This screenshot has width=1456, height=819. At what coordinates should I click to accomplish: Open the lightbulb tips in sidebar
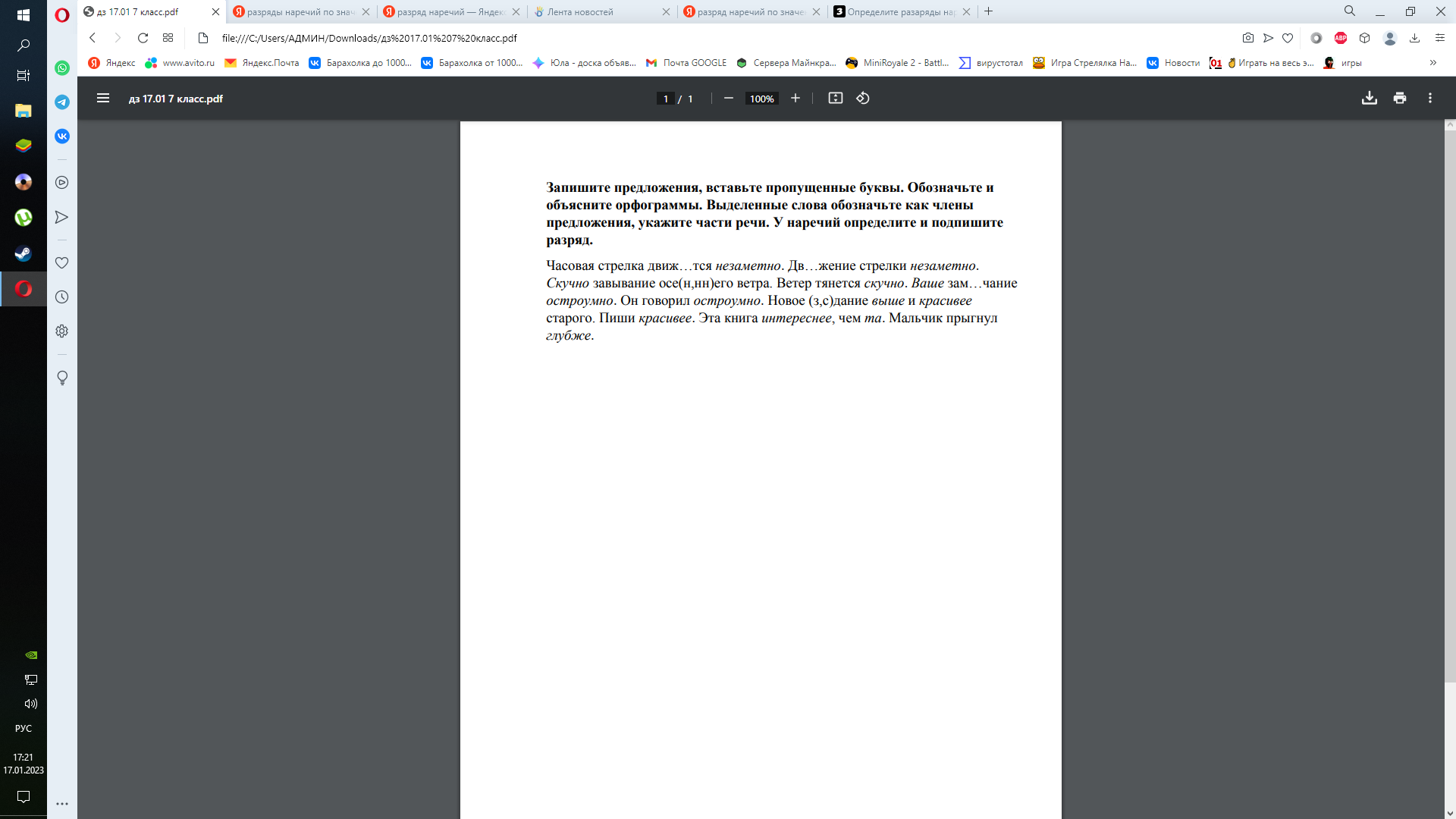62,378
